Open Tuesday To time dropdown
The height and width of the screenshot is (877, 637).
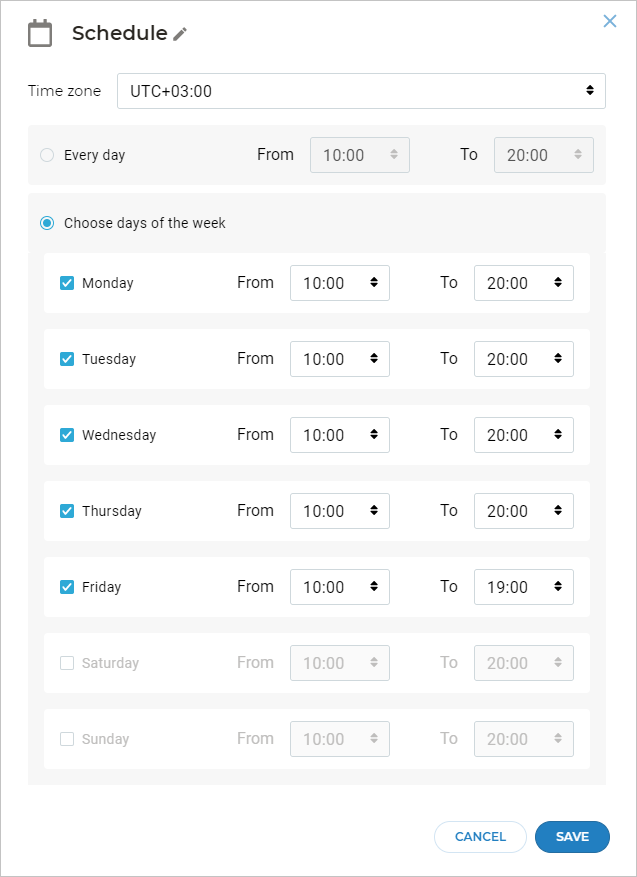pyautogui.click(x=524, y=359)
